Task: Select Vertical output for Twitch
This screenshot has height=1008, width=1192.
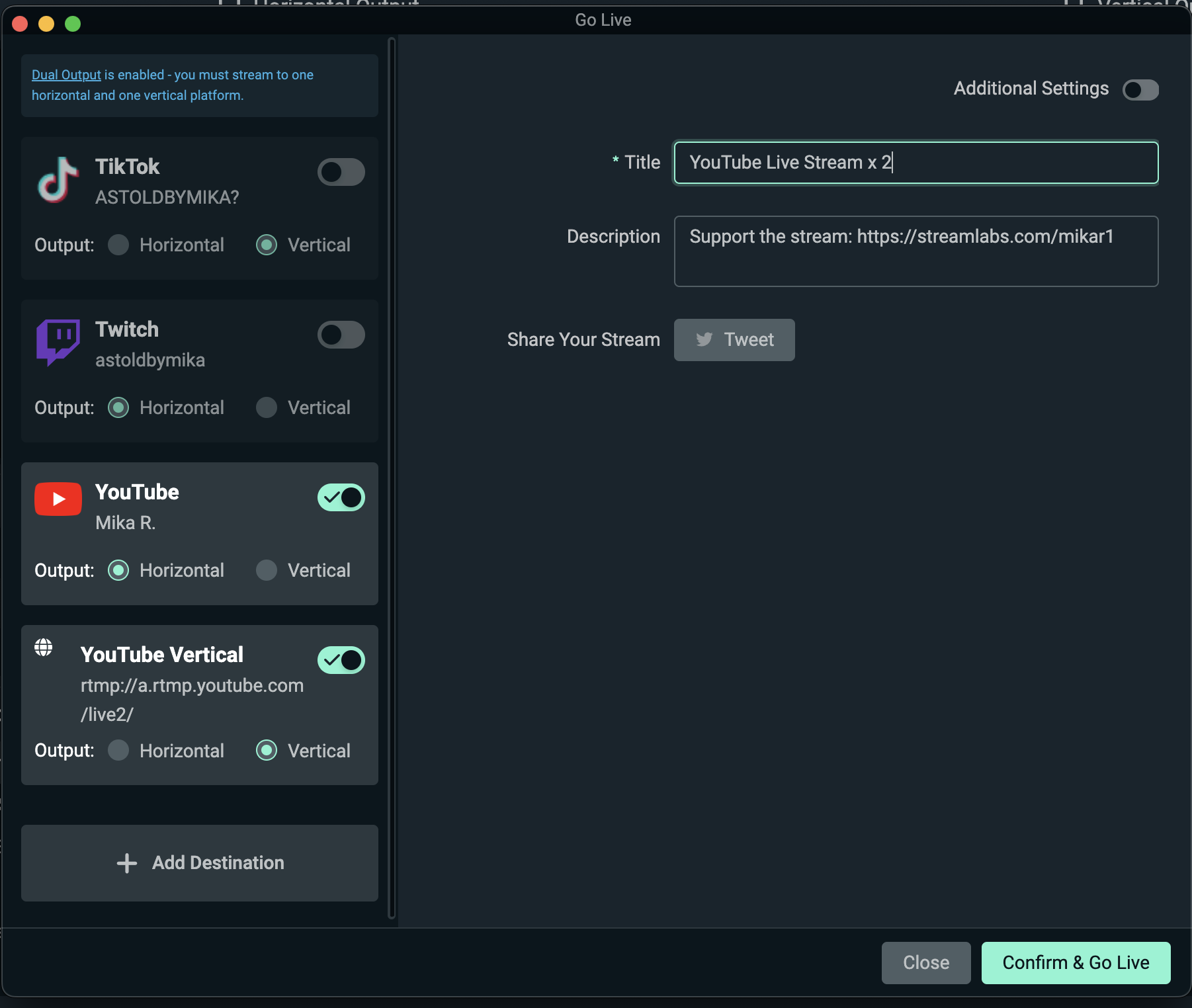Action: 267,407
